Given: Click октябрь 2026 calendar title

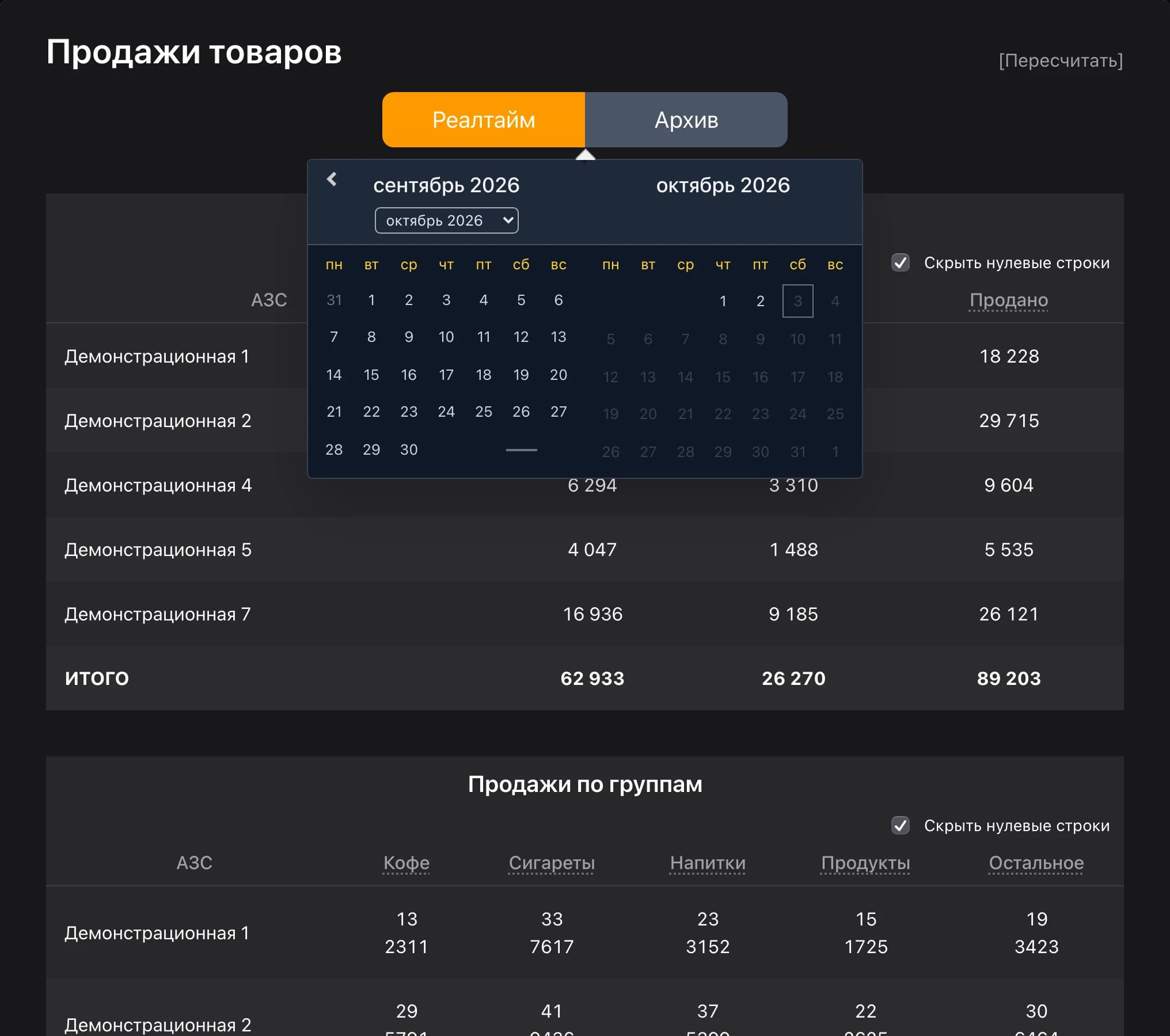Looking at the screenshot, I should coord(723,185).
